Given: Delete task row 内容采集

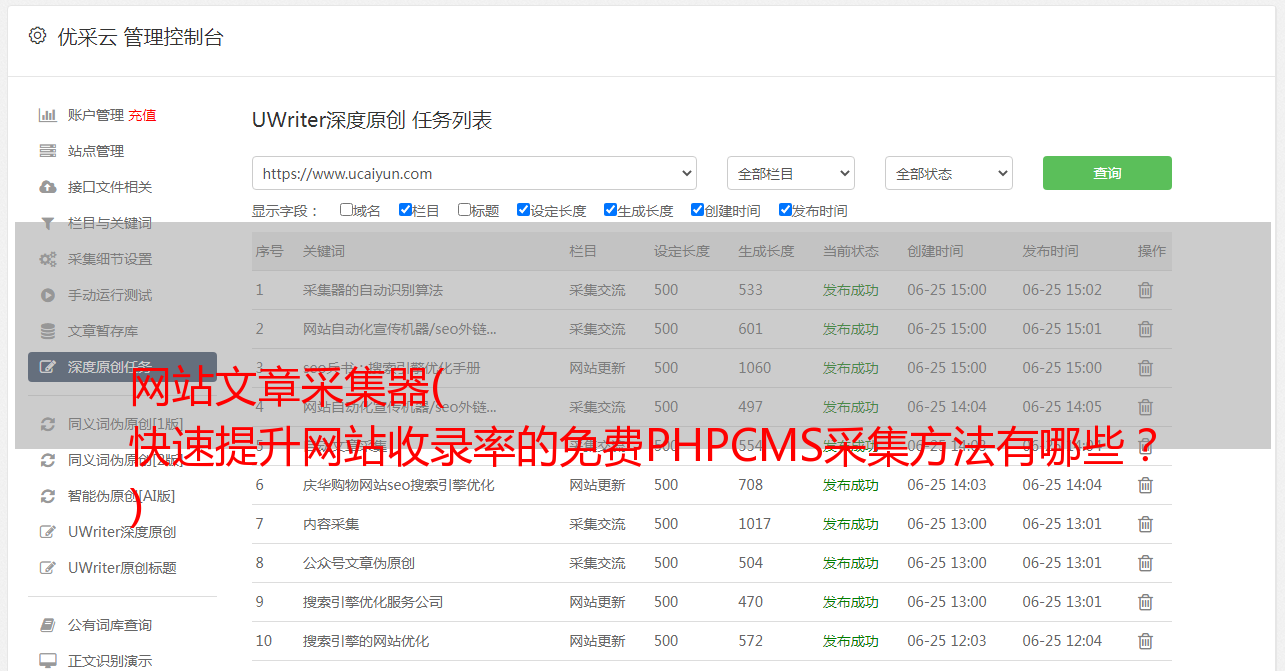Looking at the screenshot, I should 1145,524.
